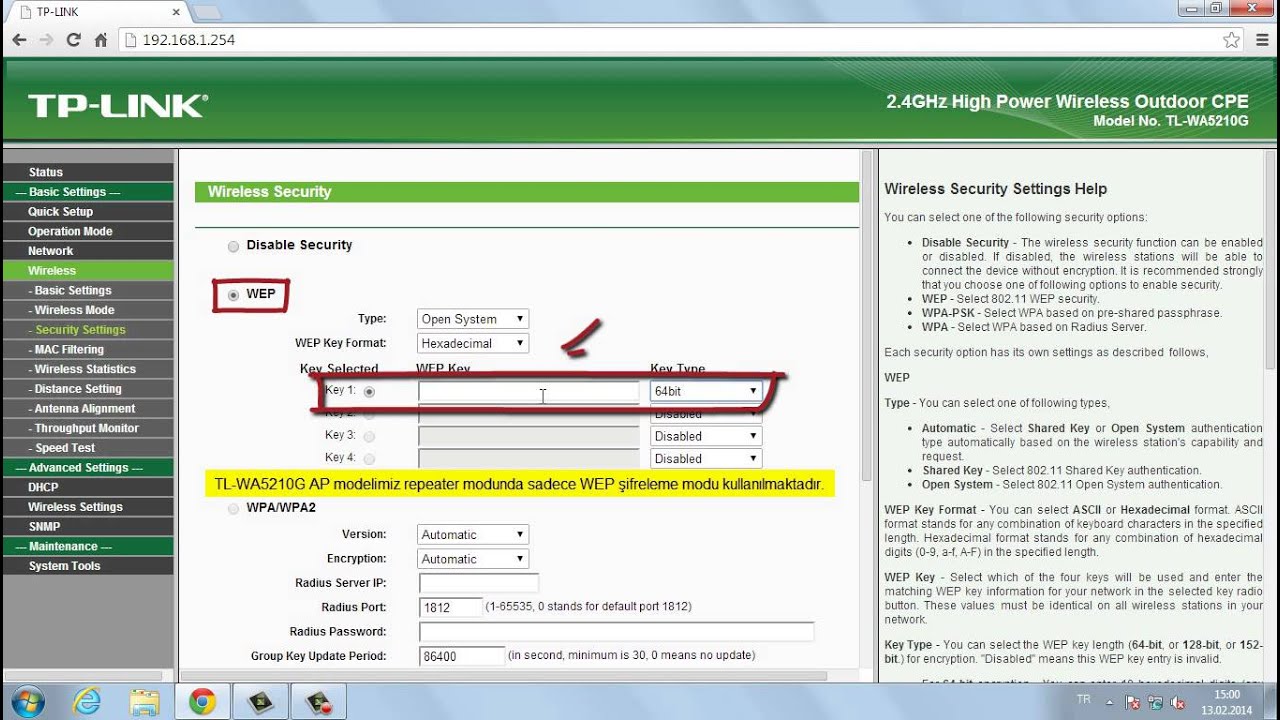Click the Key 1 WEP Key input field

tap(528, 392)
